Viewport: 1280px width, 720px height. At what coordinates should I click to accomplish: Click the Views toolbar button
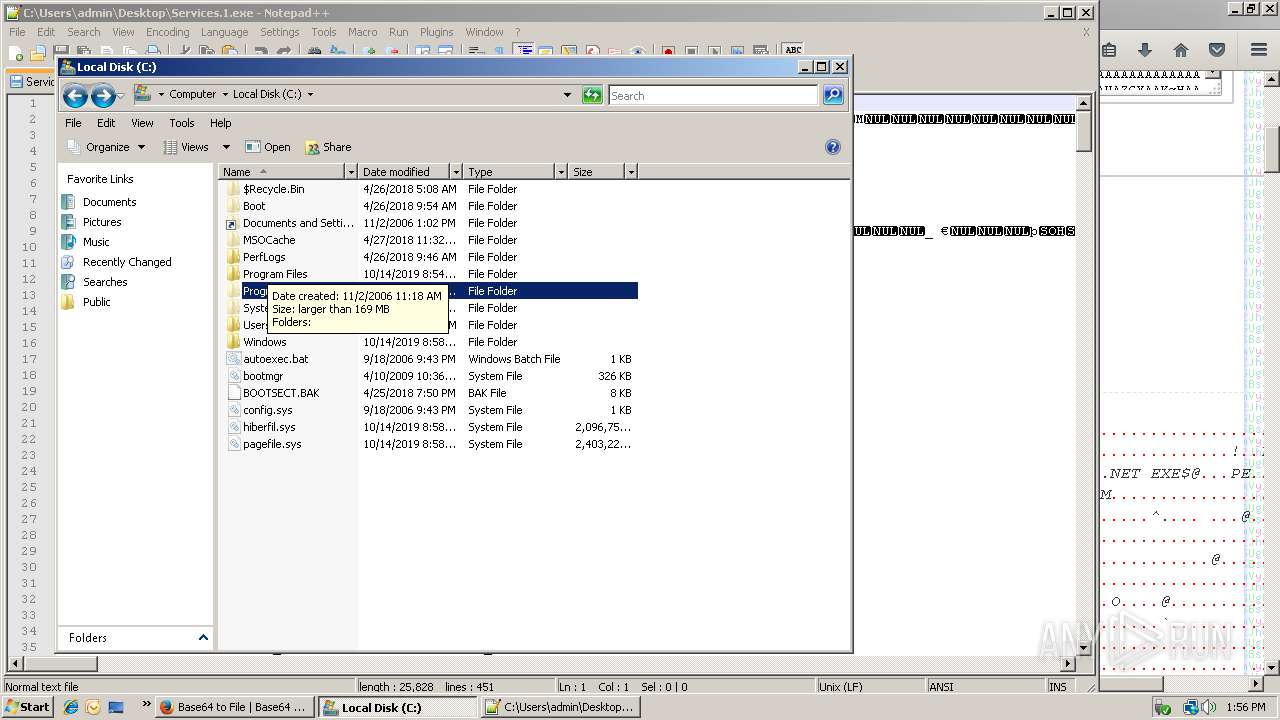[x=187, y=147]
